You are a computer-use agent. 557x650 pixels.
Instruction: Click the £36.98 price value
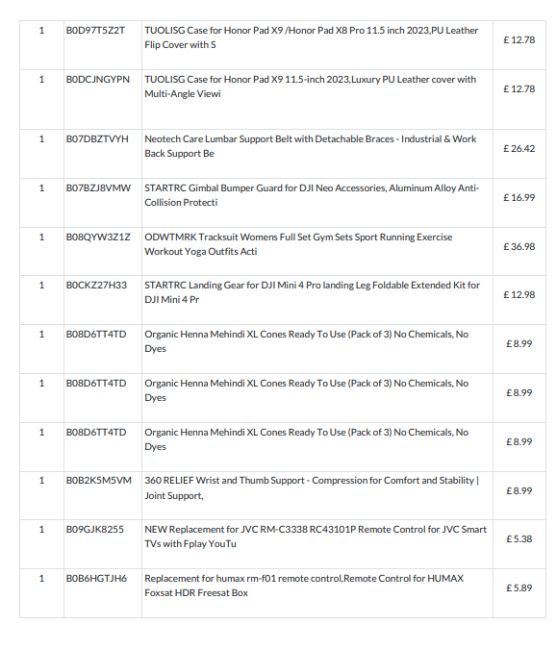519,246
